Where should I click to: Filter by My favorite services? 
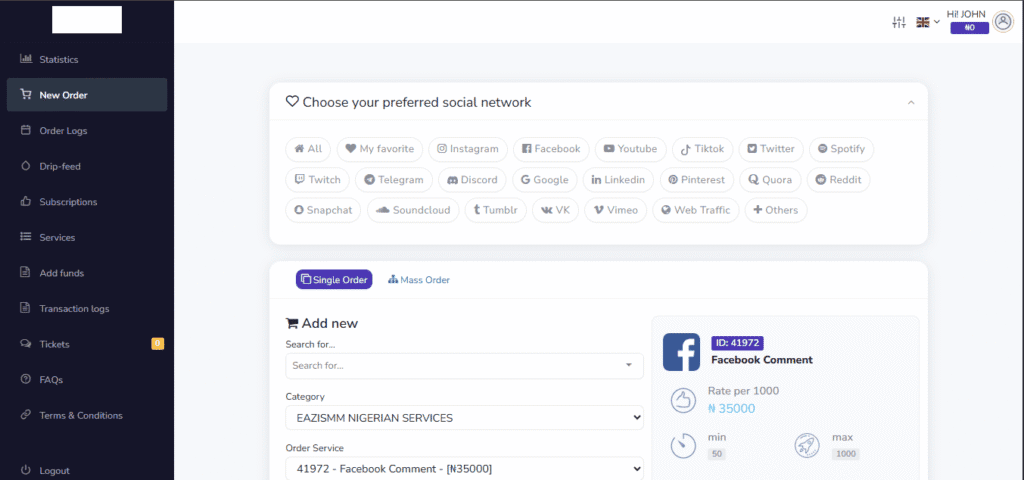coord(380,149)
